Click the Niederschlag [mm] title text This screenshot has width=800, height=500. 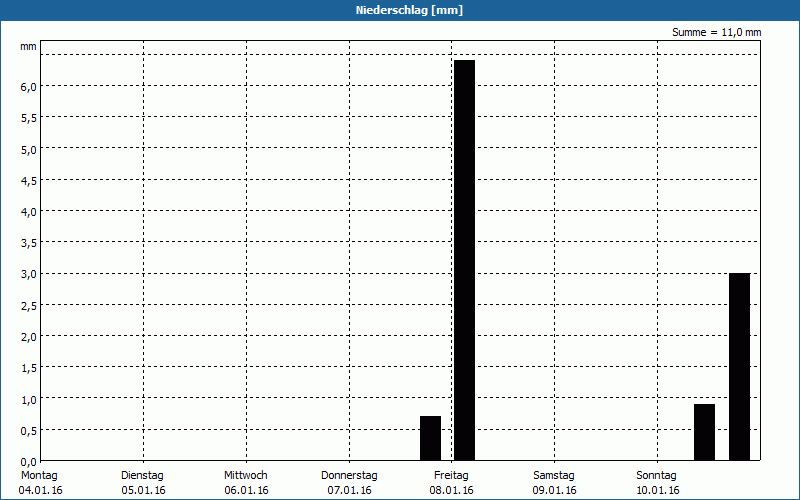(x=409, y=10)
